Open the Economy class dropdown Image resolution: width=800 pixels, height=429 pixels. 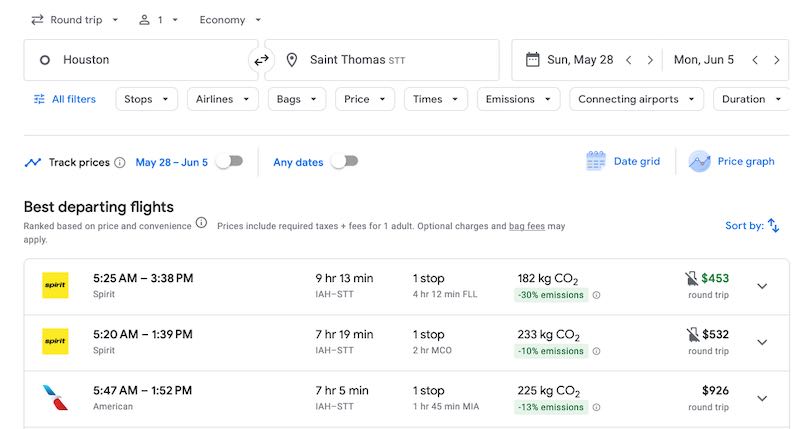[x=230, y=20]
